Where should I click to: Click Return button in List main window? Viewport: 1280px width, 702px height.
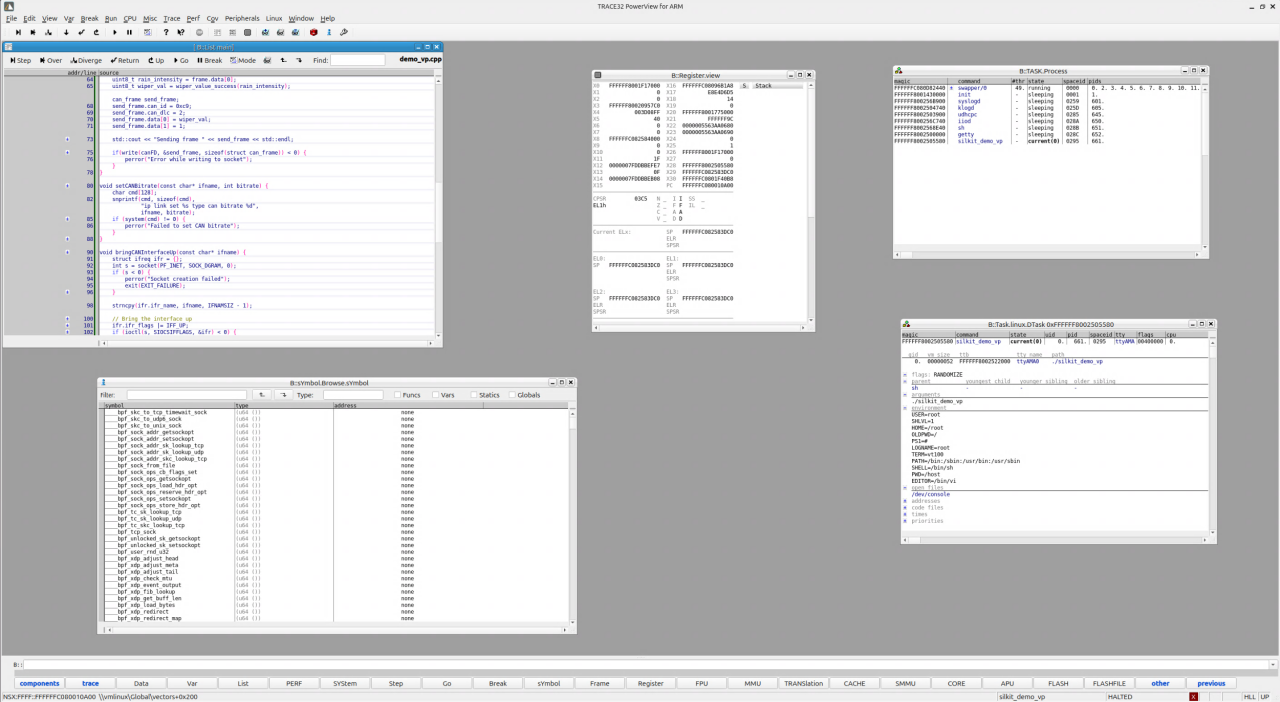pos(125,60)
